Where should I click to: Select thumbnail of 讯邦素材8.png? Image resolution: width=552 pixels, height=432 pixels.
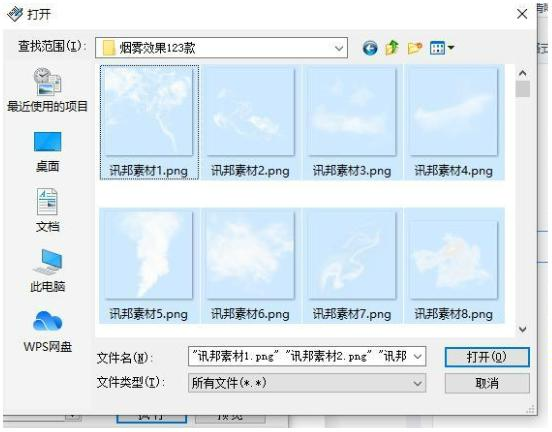(453, 259)
